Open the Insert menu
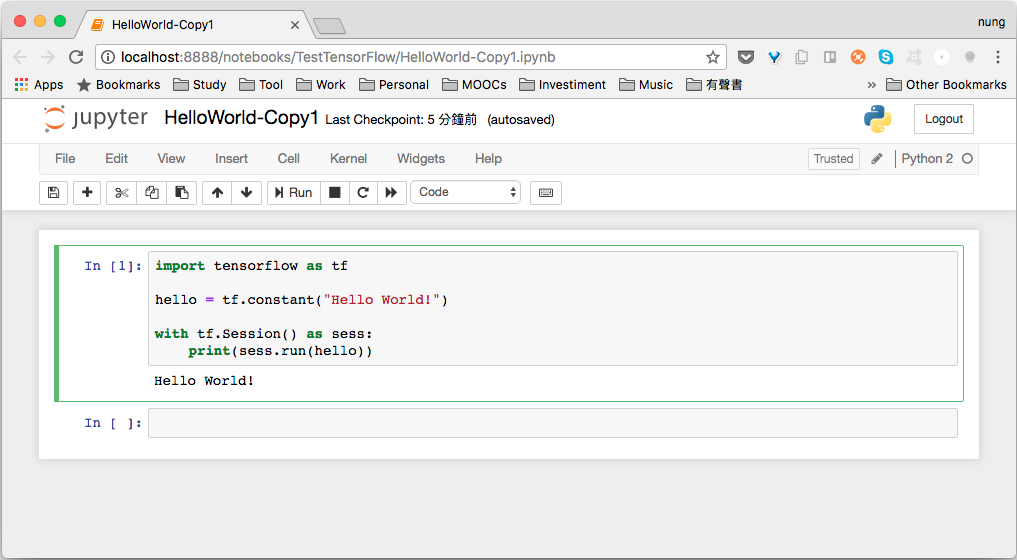The image size is (1017, 560). coord(232,158)
